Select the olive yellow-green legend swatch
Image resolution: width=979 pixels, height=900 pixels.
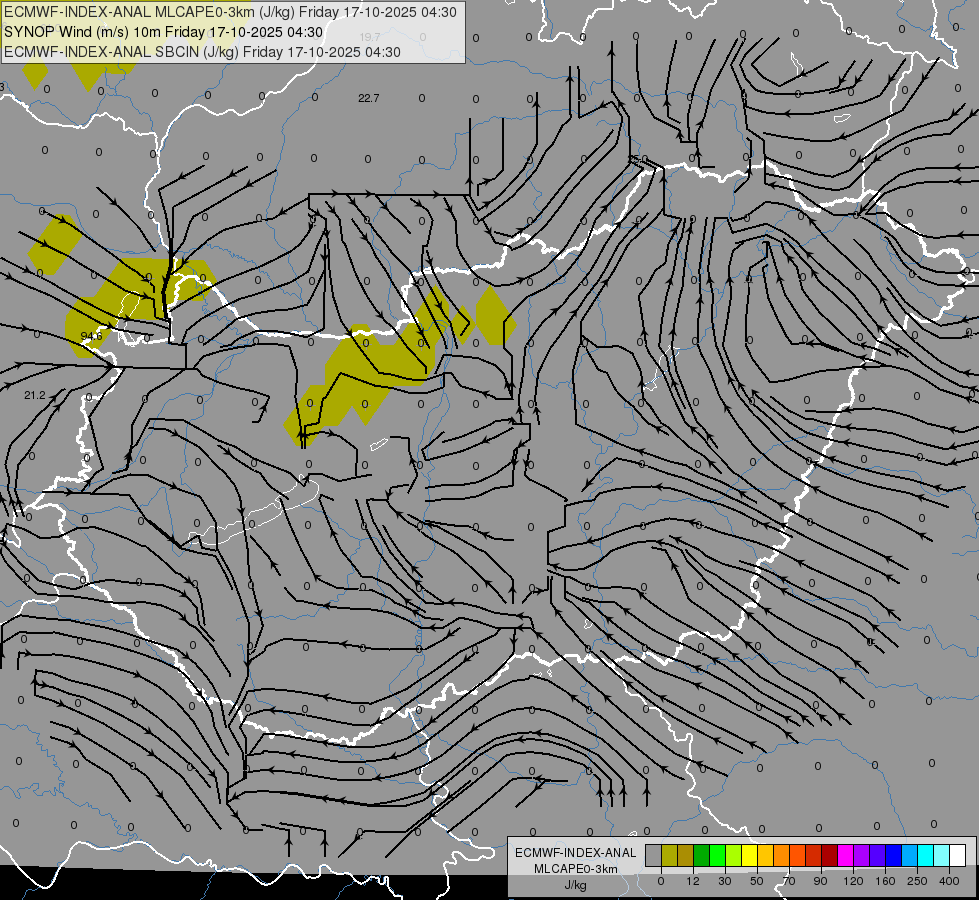669,855
